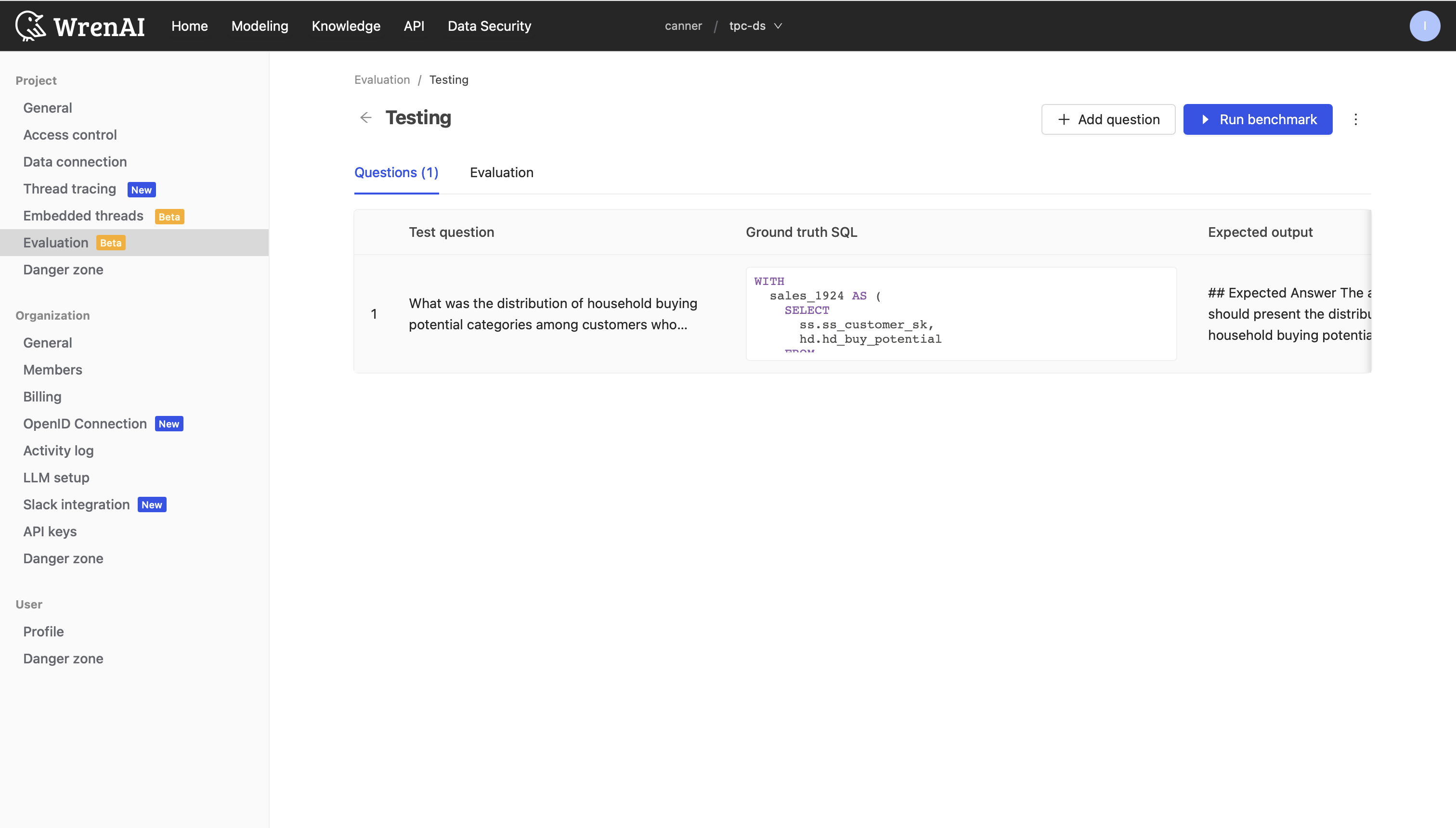Click the canner organization link
Screen dimensions: 1456x828
pyautogui.click(x=683, y=26)
